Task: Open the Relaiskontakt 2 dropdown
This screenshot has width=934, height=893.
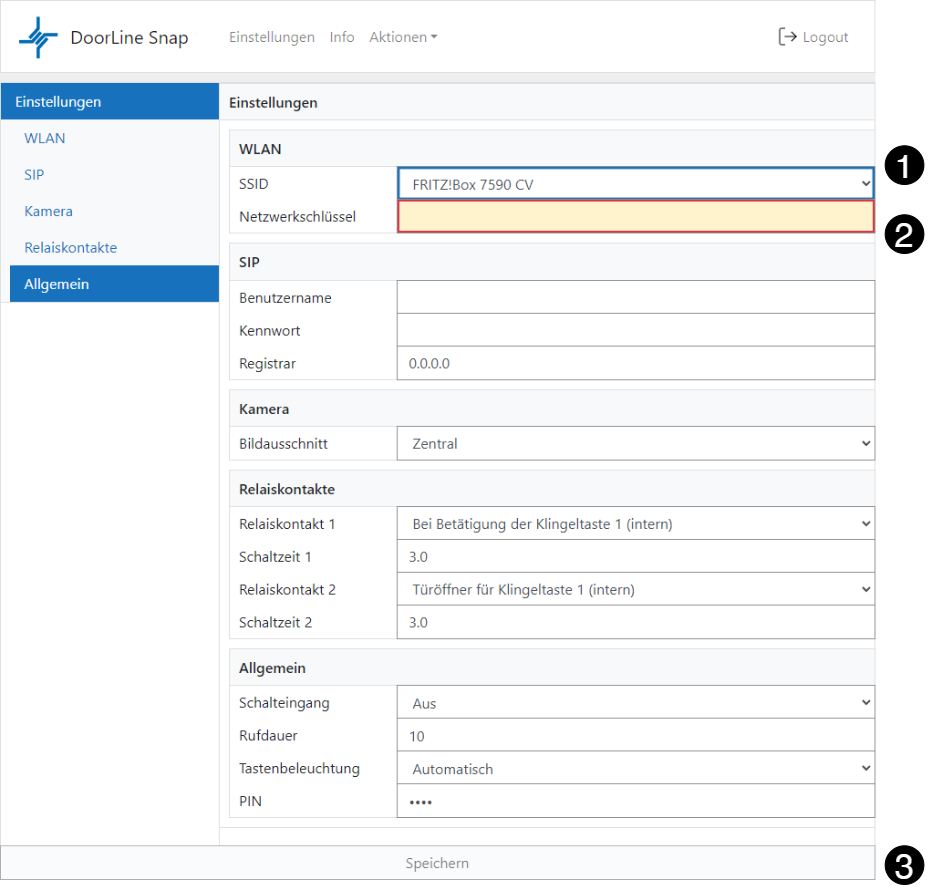Action: pyautogui.click(x=635, y=590)
